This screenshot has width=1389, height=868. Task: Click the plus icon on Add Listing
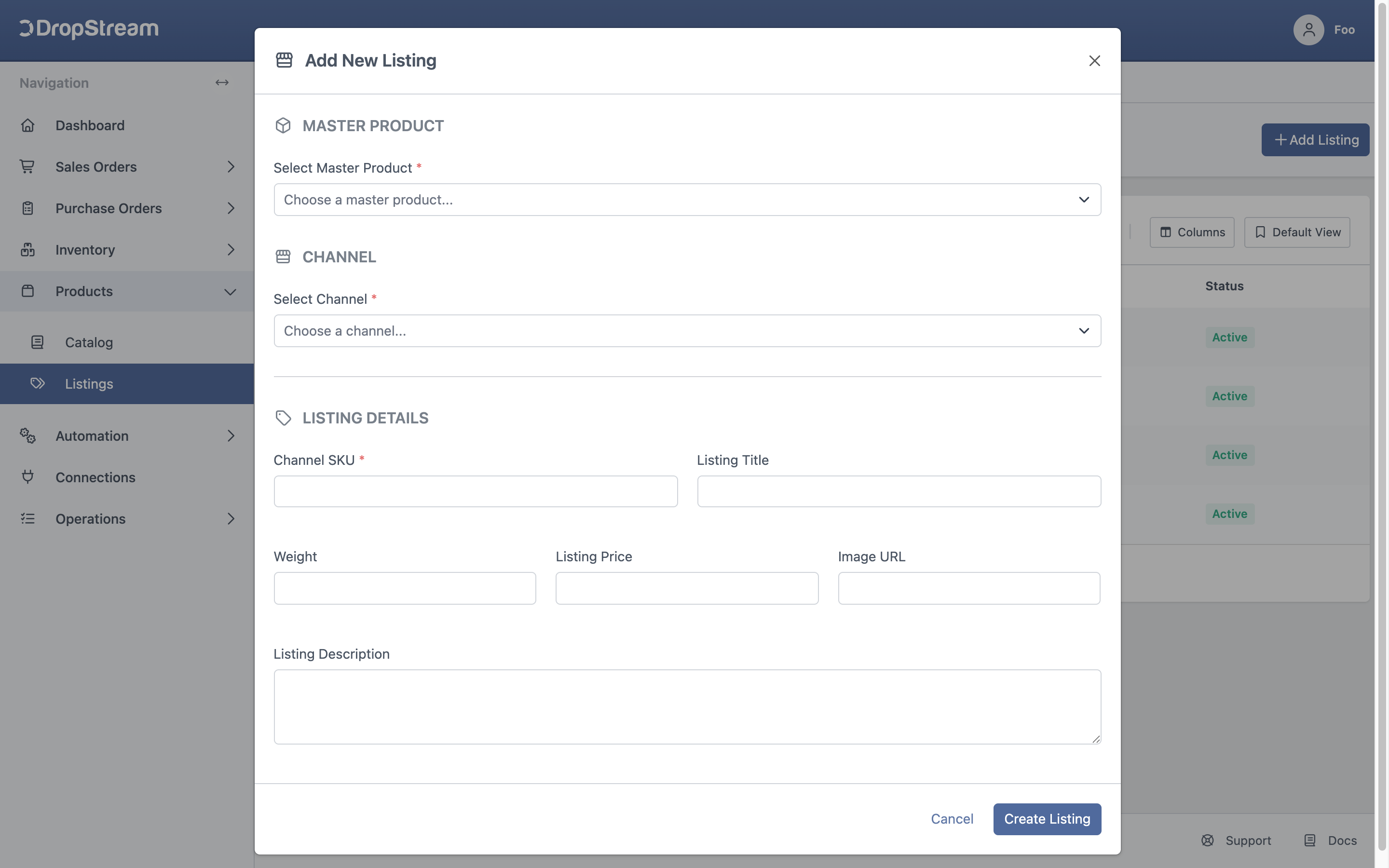[1280, 140]
